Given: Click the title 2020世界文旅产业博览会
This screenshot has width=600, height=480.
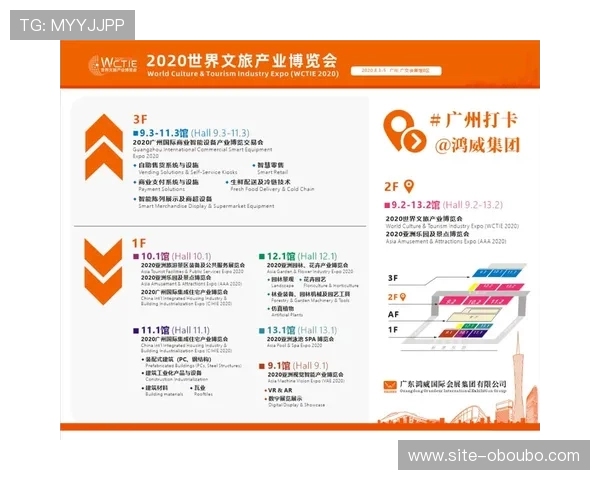Looking at the screenshot, I should tap(242, 60).
